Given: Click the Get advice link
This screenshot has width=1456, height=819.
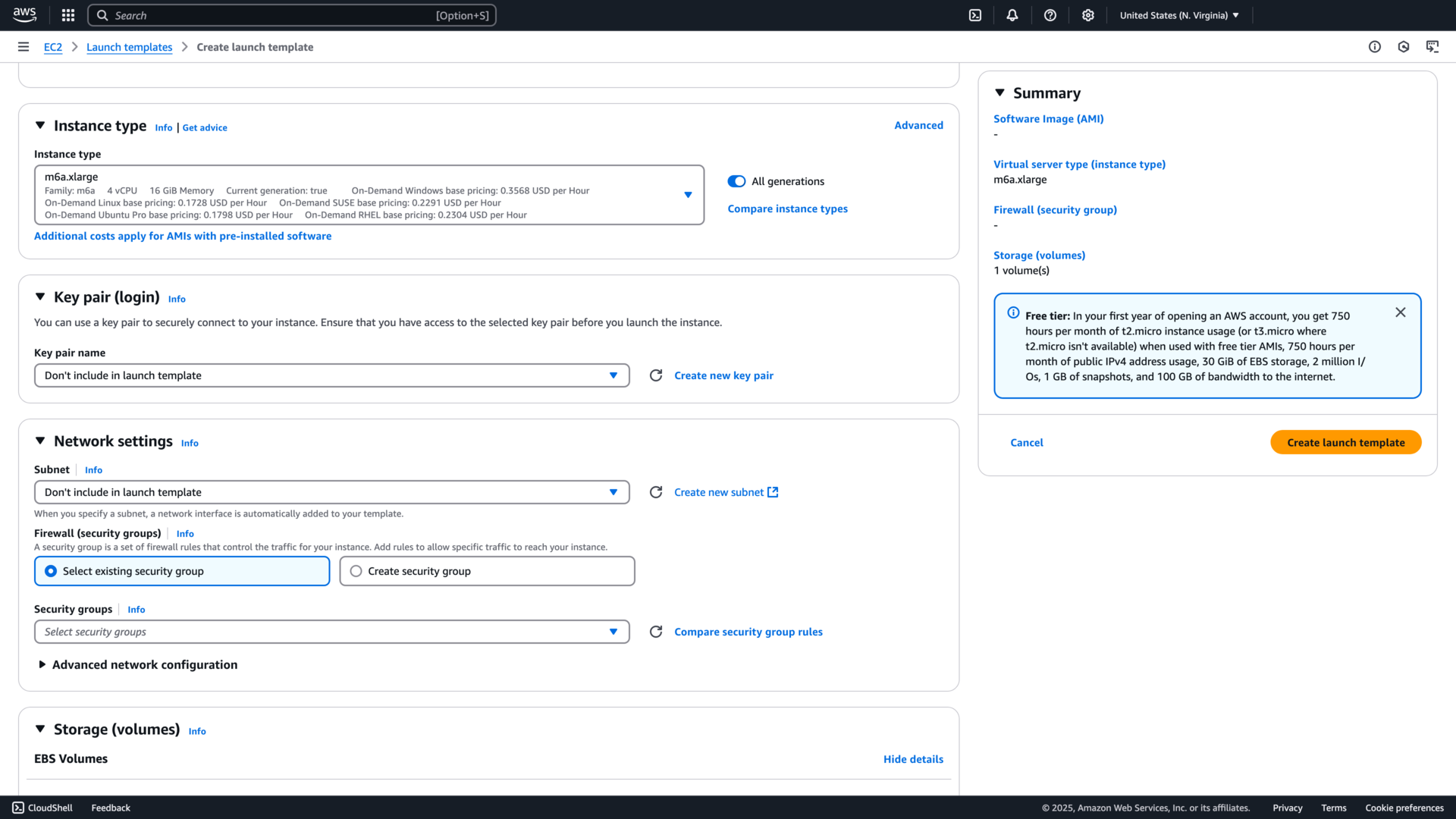Looking at the screenshot, I should tap(205, 127).
